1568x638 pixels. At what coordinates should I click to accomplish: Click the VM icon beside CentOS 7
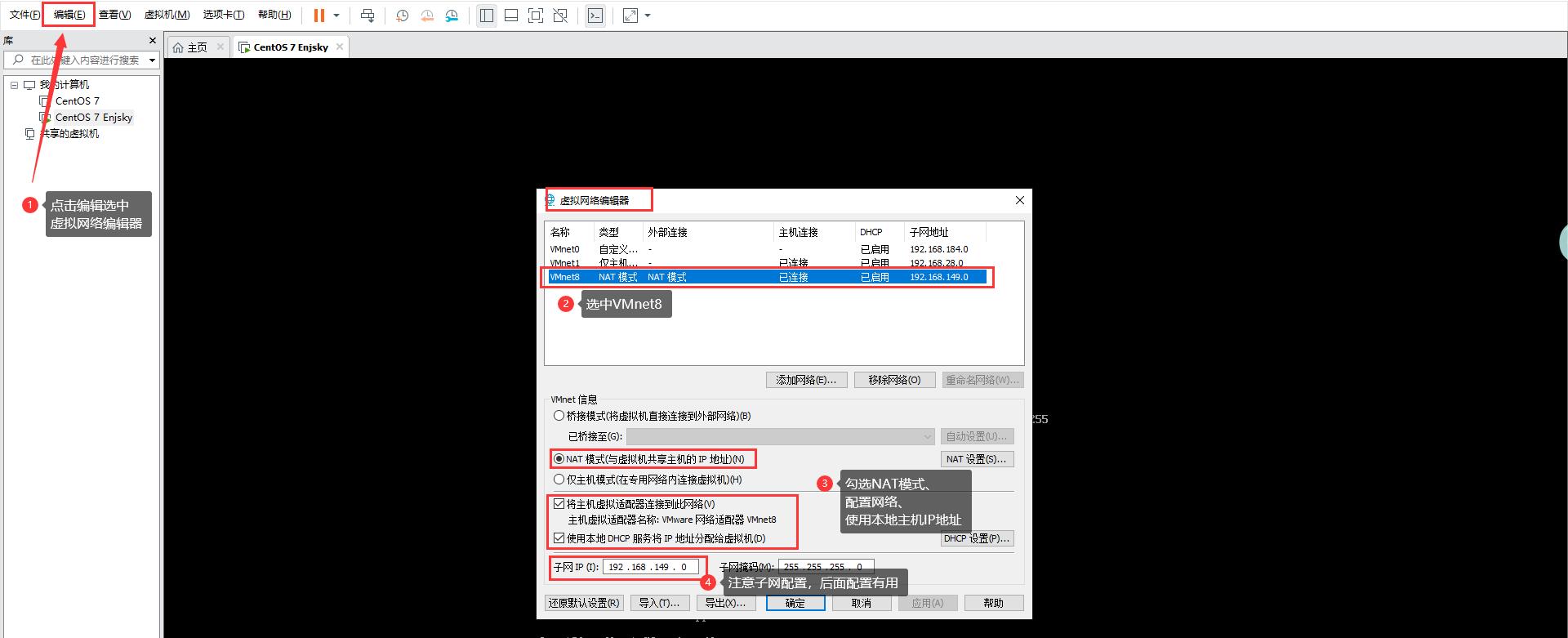[45, 101]
